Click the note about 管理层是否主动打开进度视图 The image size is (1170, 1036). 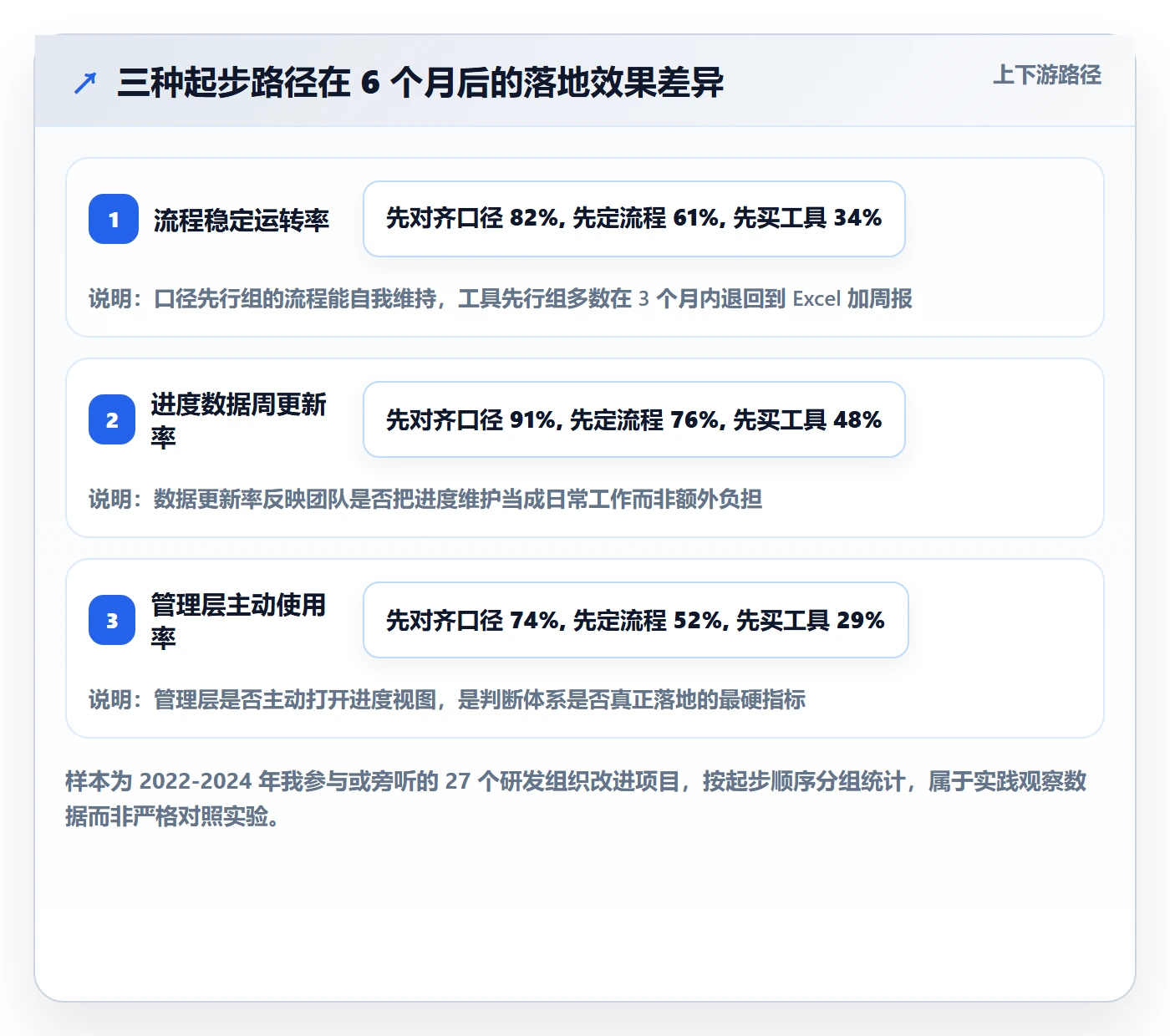pyautogui.click(x=447, y=699)
